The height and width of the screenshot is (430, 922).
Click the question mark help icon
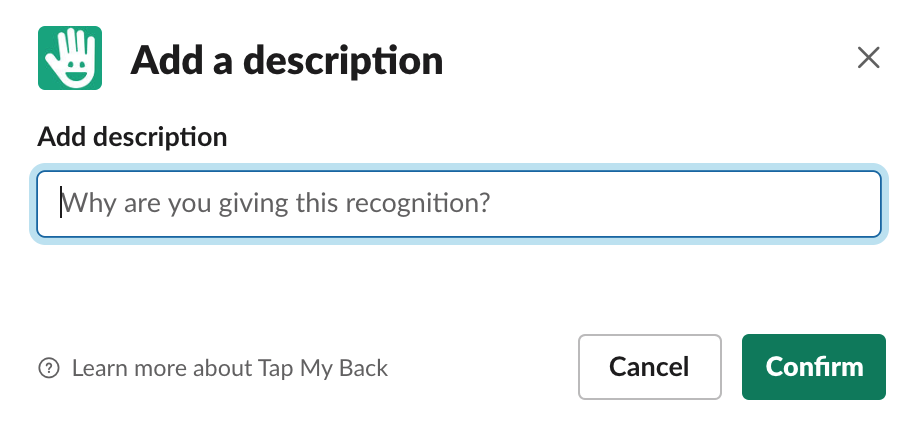pos(49,368)
